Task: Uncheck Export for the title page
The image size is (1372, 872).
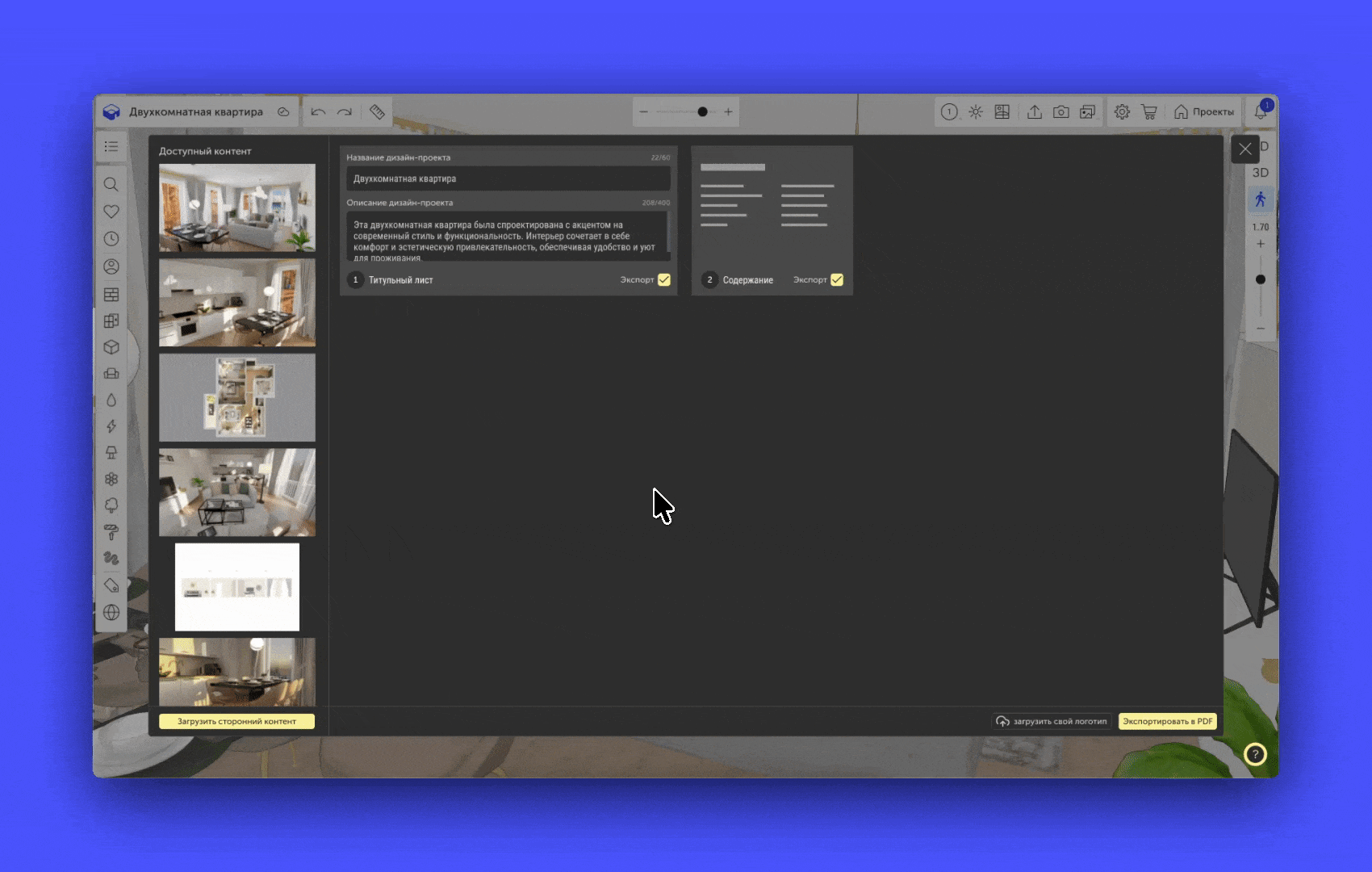Action: pos(664,280)
